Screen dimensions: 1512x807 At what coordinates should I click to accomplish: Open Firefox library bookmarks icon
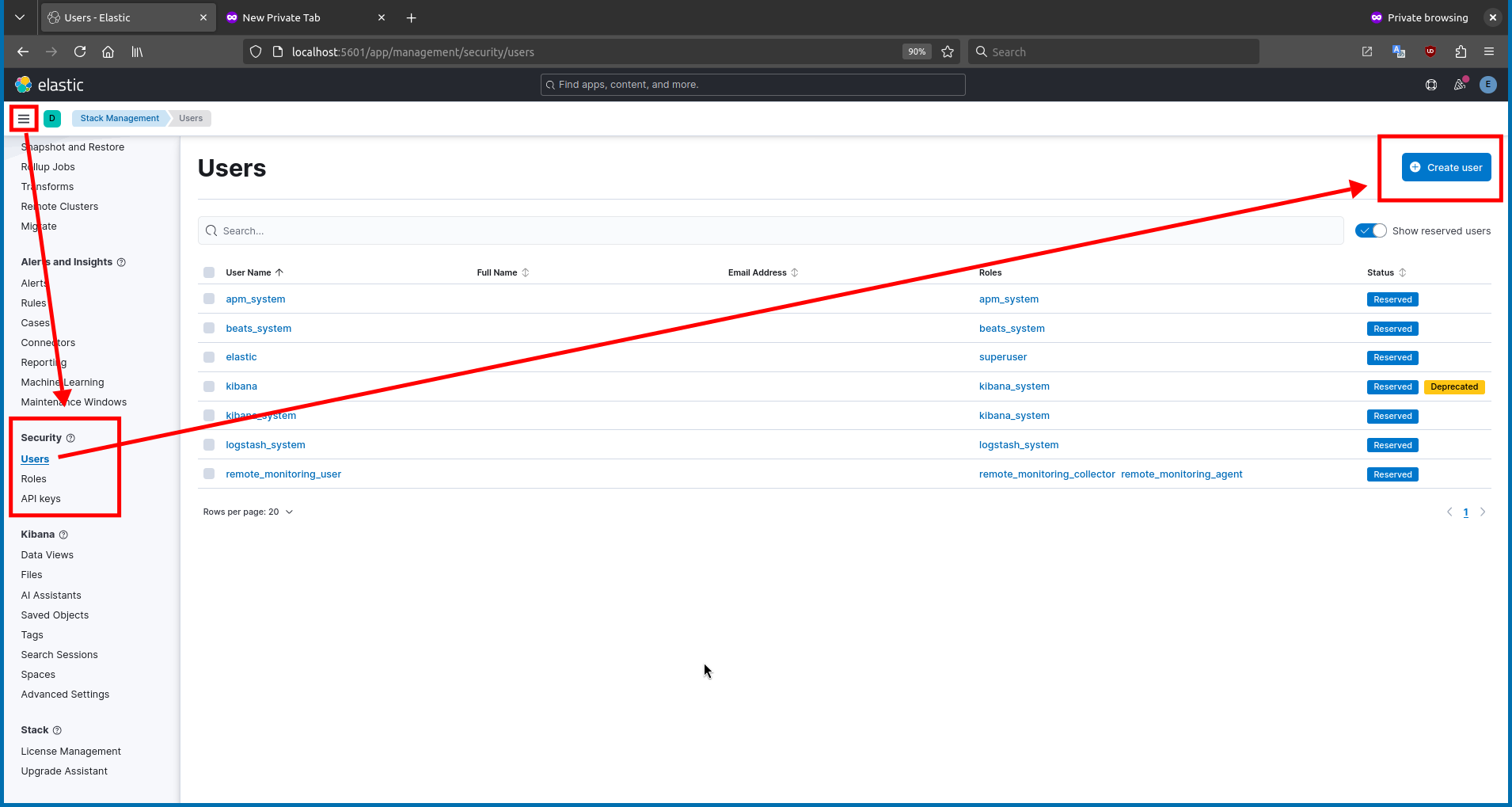pos(137,51)
